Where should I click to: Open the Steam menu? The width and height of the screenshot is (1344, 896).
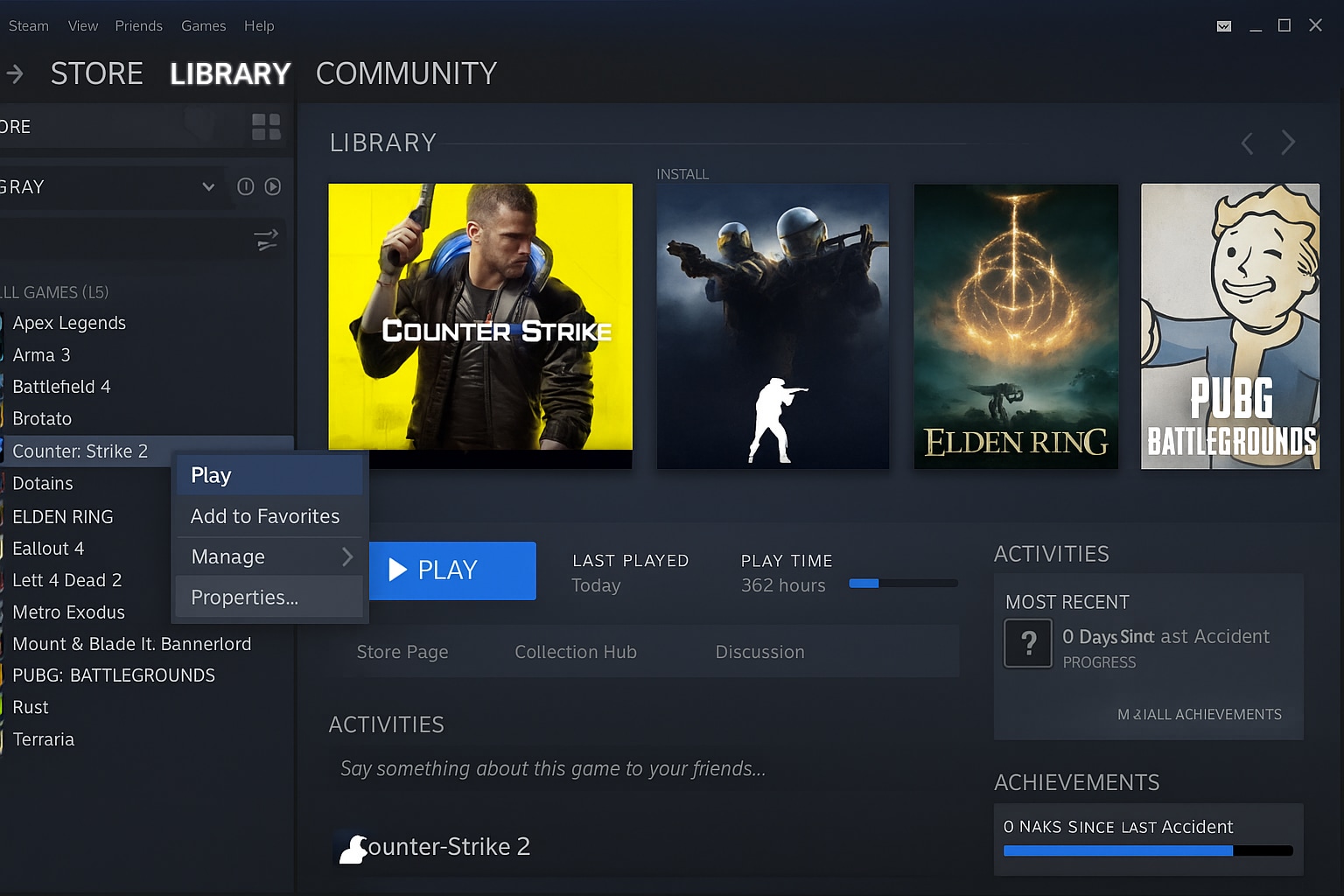[x=28, y=26]
